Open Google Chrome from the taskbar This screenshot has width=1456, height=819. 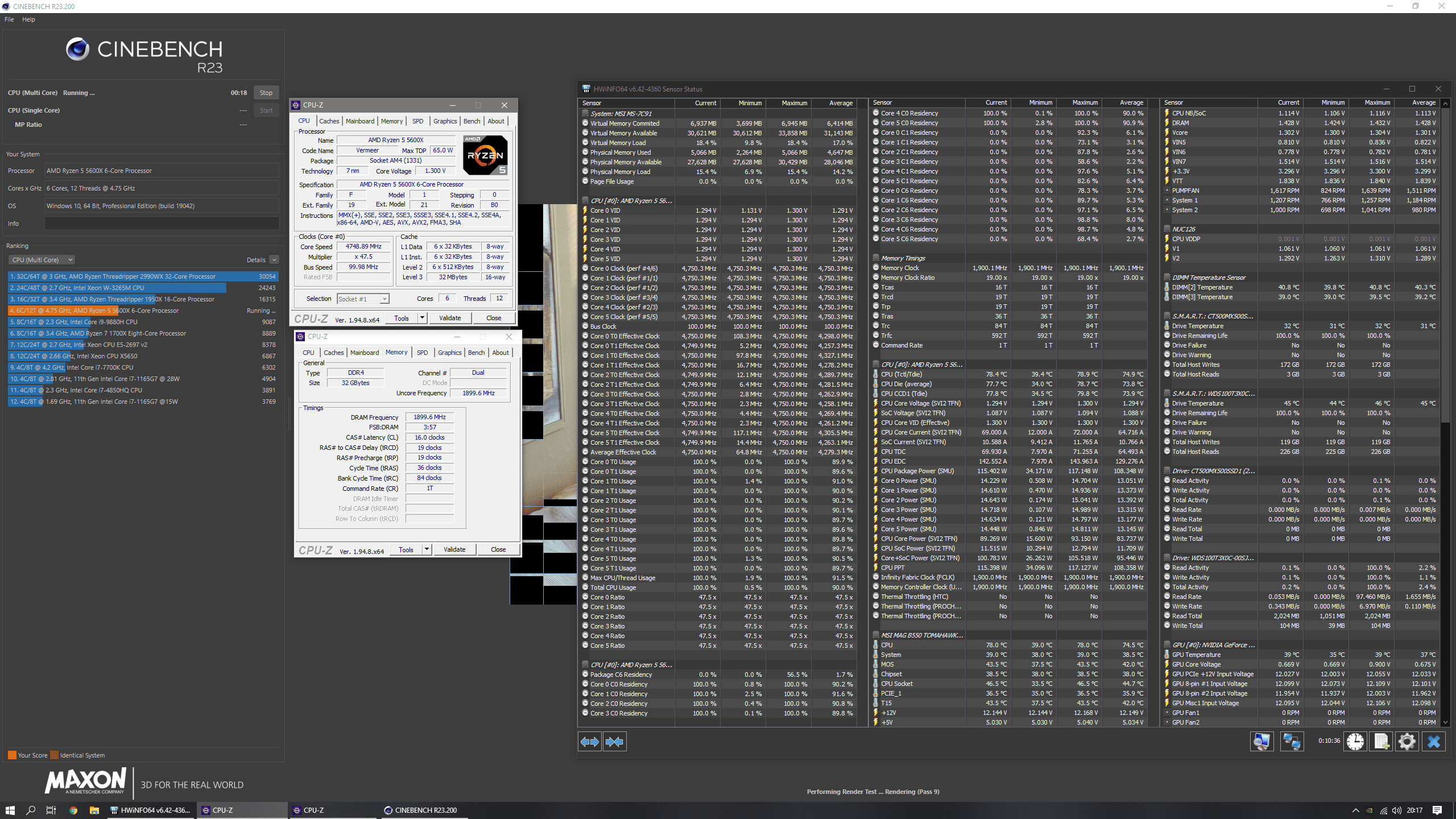73,810
